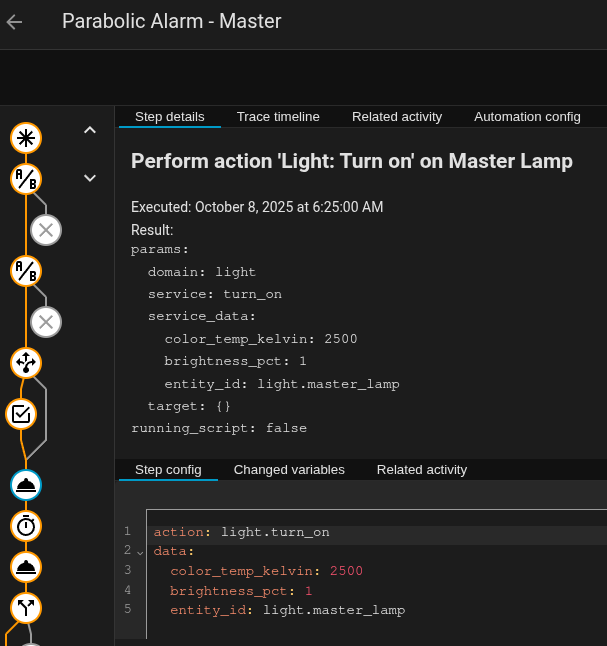Viewport: 607px width, 646px height.
Task: Open the upper Related activity tab
Action: click(397, 117)
